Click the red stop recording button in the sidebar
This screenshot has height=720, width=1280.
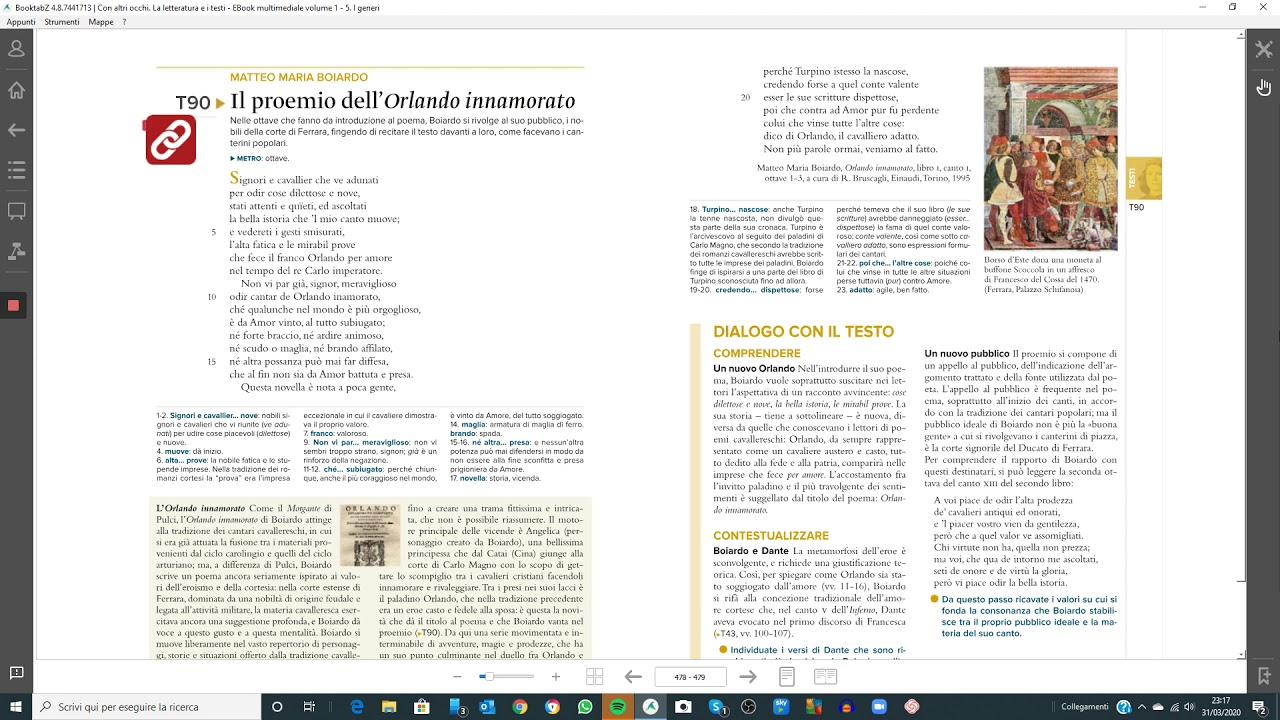point(13,305)
